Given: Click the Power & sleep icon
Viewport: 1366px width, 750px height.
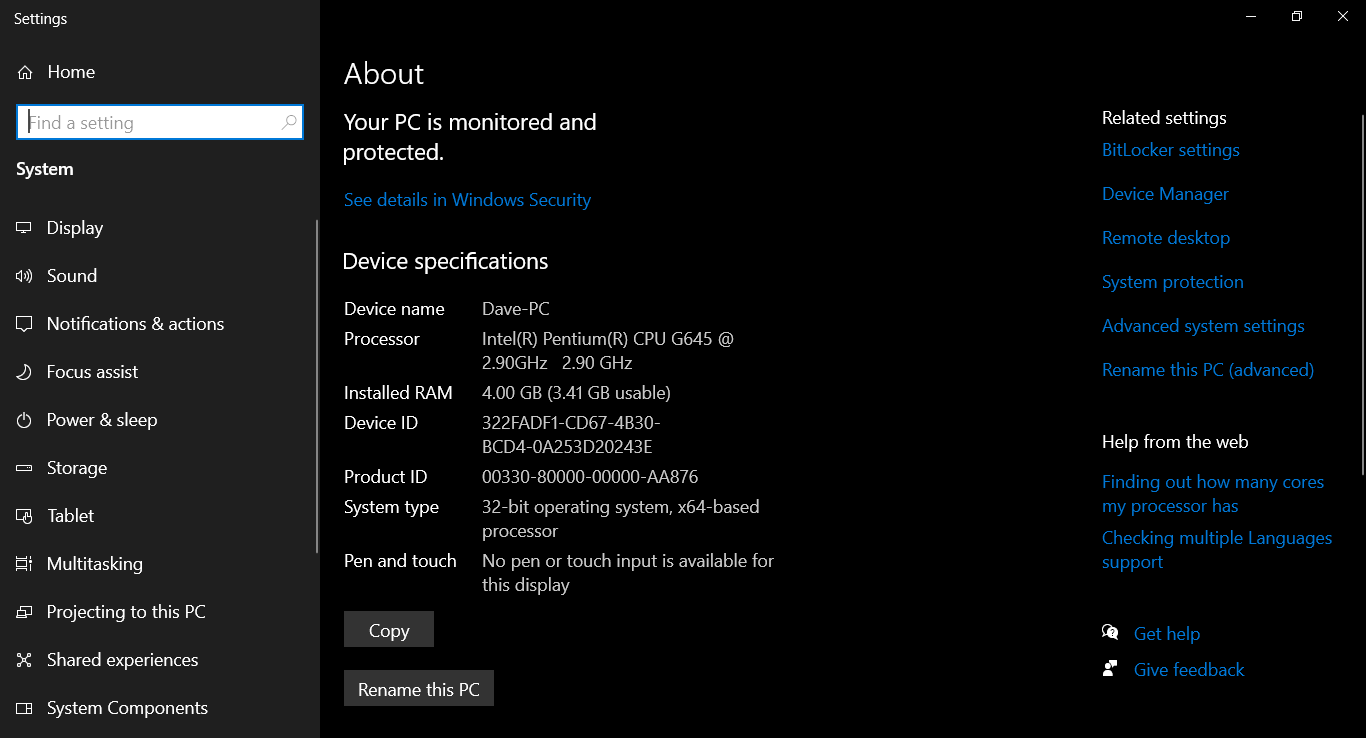Looking at the screenshot, I should coord(24,420).
